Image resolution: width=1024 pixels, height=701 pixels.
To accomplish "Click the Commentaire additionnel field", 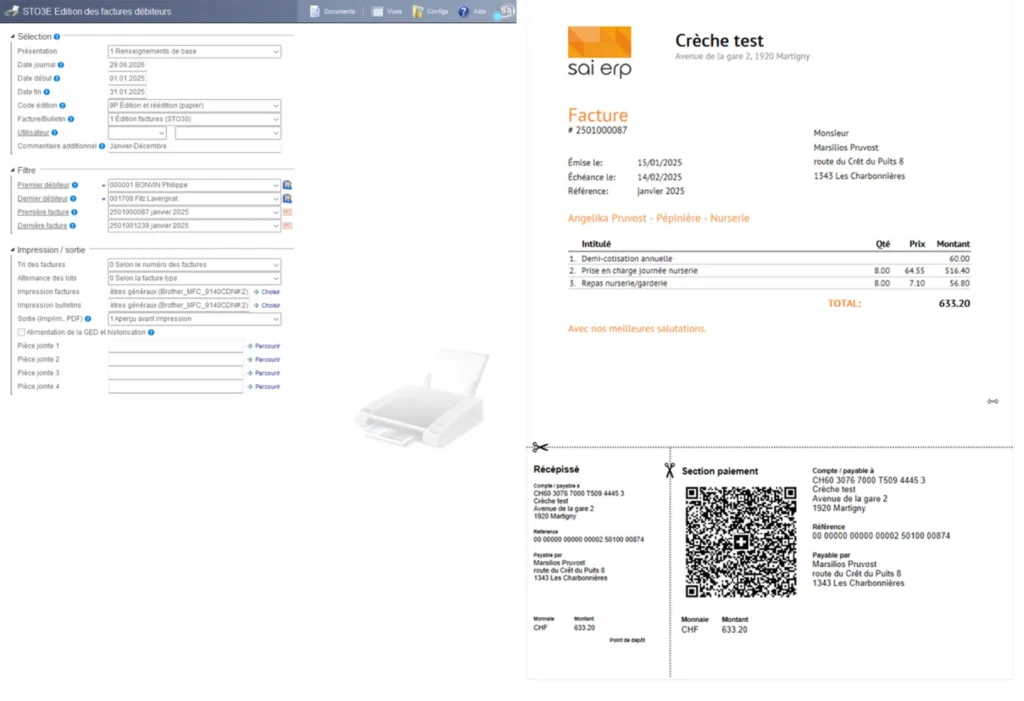I will (x=194, y=146).
